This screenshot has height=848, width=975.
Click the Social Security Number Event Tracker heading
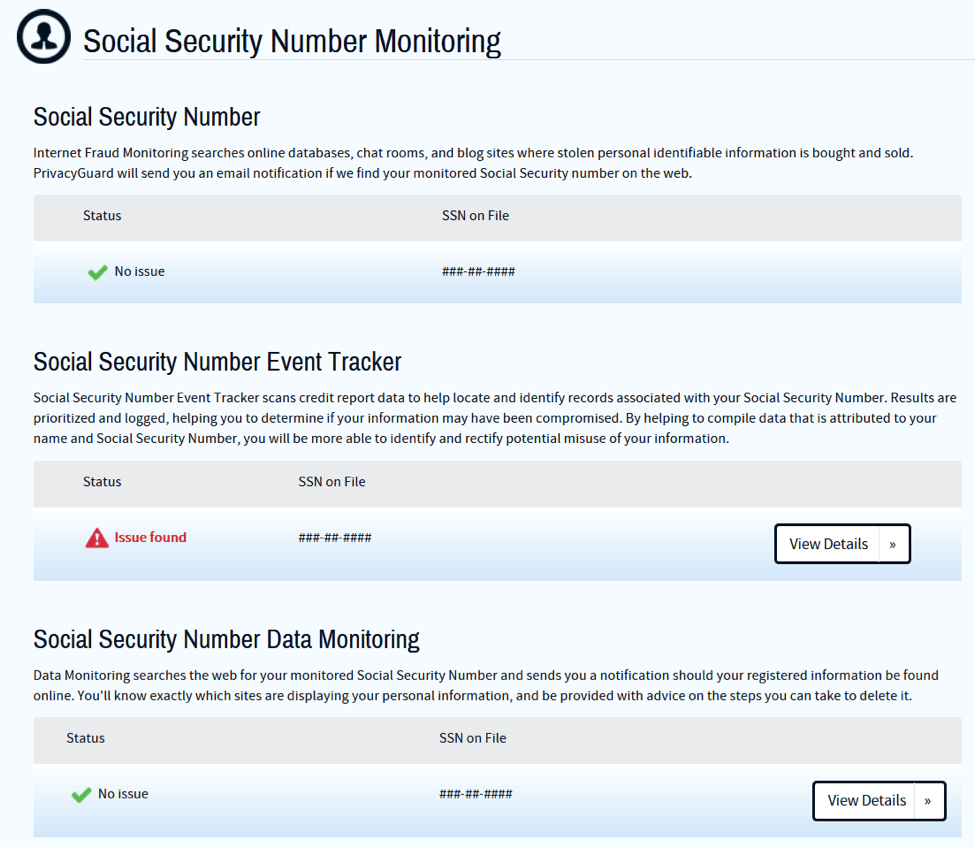pos(217,362)
